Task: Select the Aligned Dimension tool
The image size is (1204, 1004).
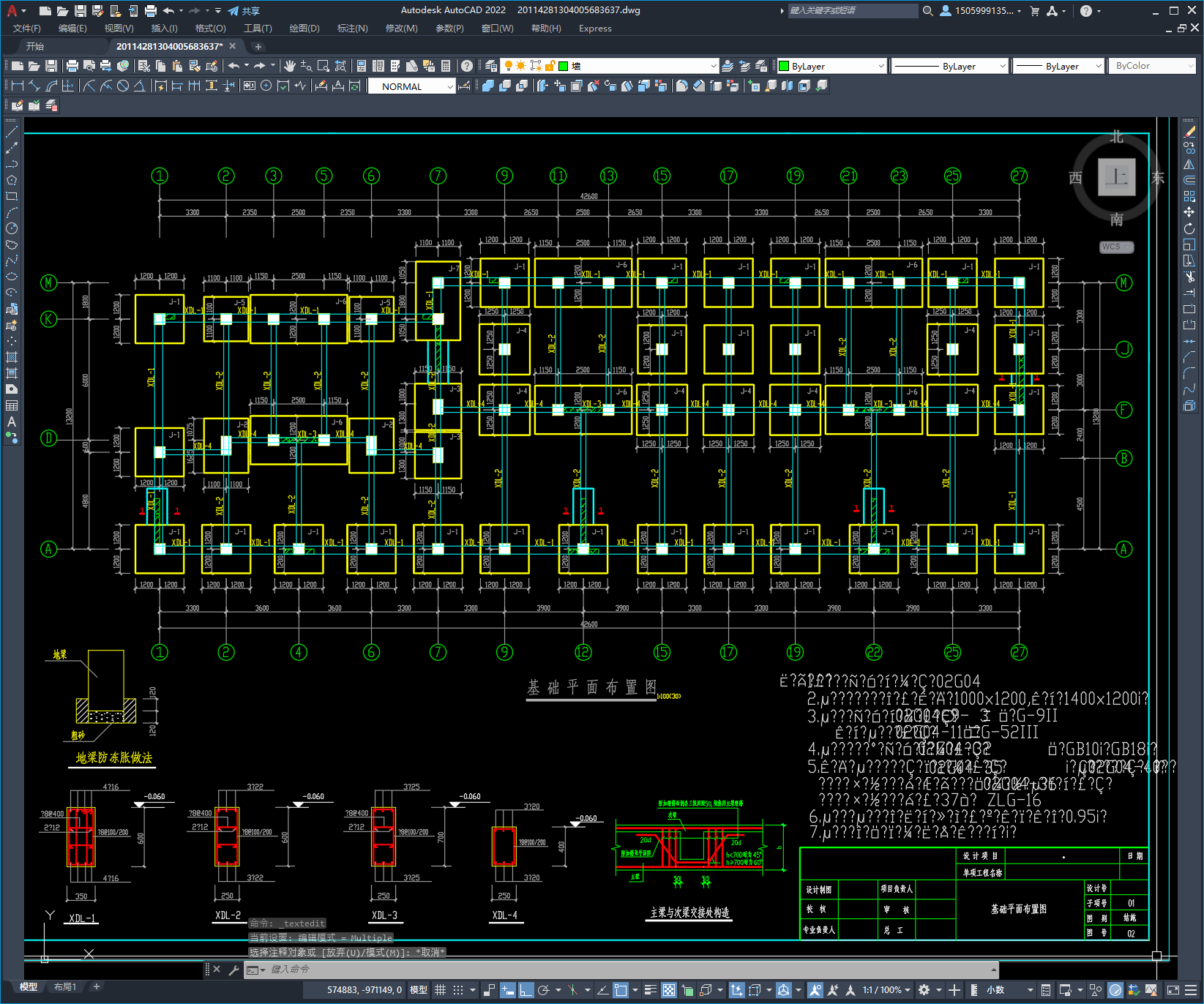Action: [x=34, y=86]
